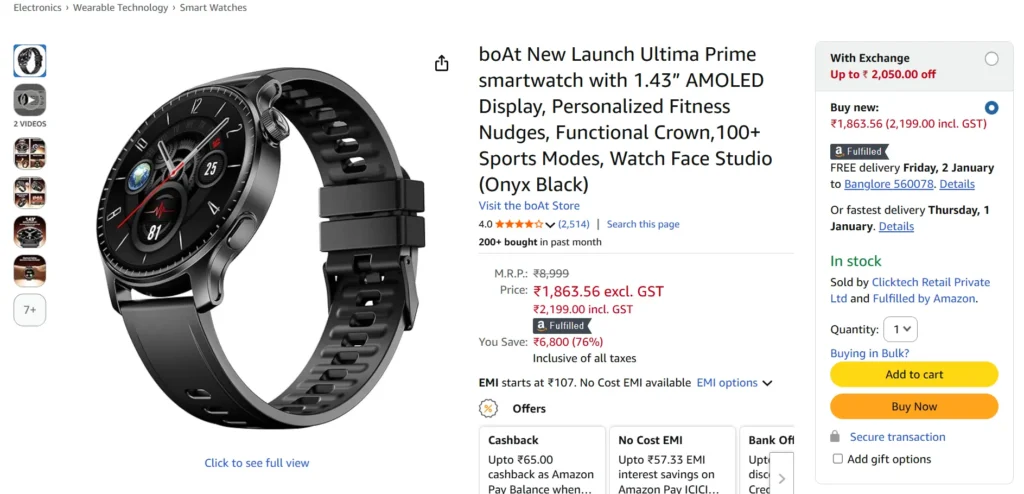
Task: Show 7+ more product images
Action: coord(30,310)
